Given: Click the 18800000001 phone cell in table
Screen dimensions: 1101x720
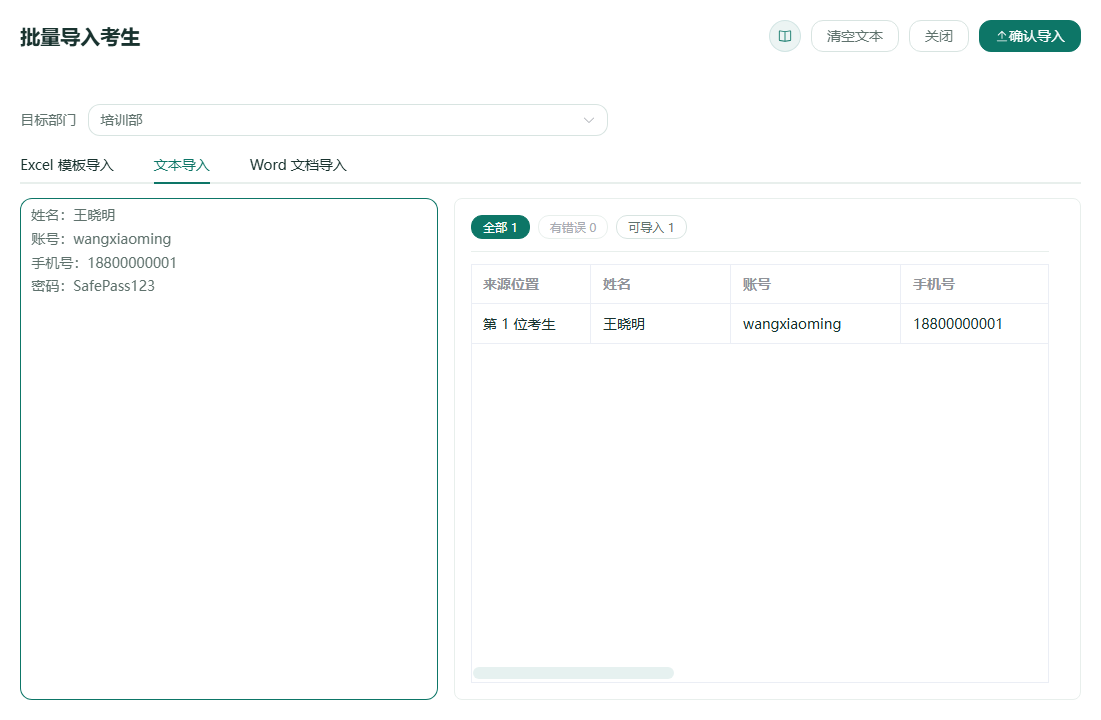Looking at the screenshot, I should click(975, 324).
